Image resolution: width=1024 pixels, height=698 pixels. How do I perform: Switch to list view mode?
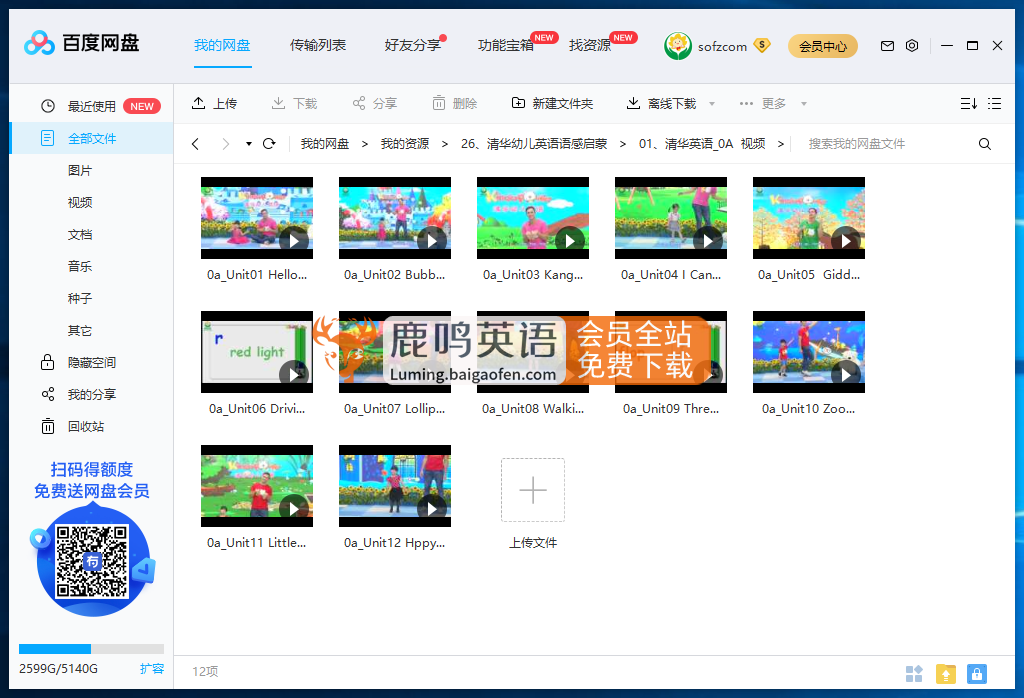click(x=995, y=104)
